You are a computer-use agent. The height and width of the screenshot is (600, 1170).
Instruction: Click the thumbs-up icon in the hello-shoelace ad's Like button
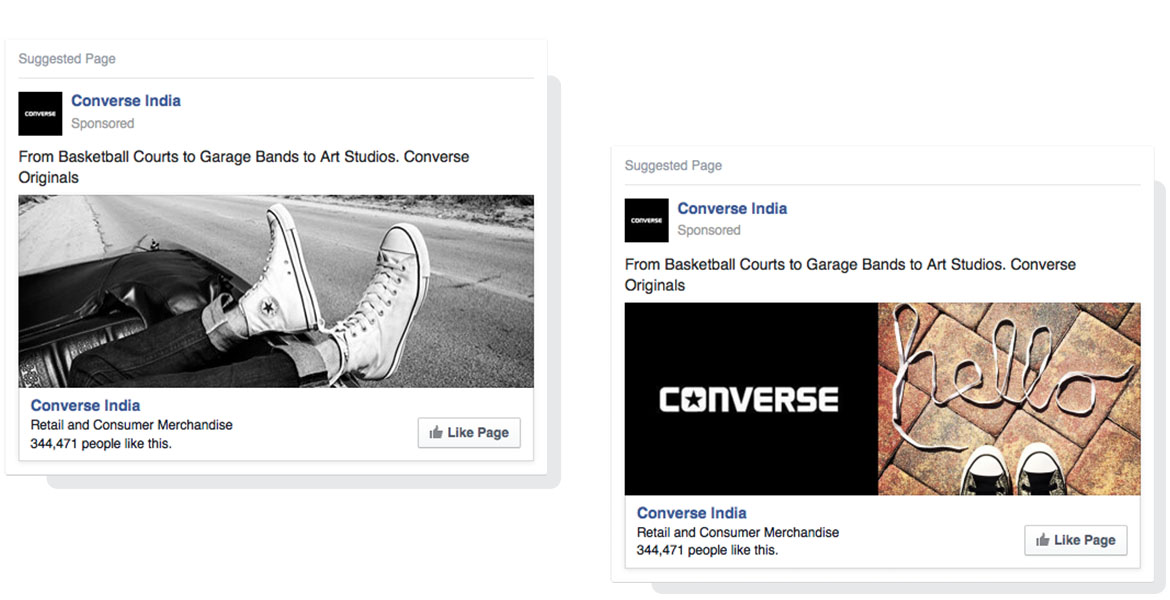(1043, 541)
